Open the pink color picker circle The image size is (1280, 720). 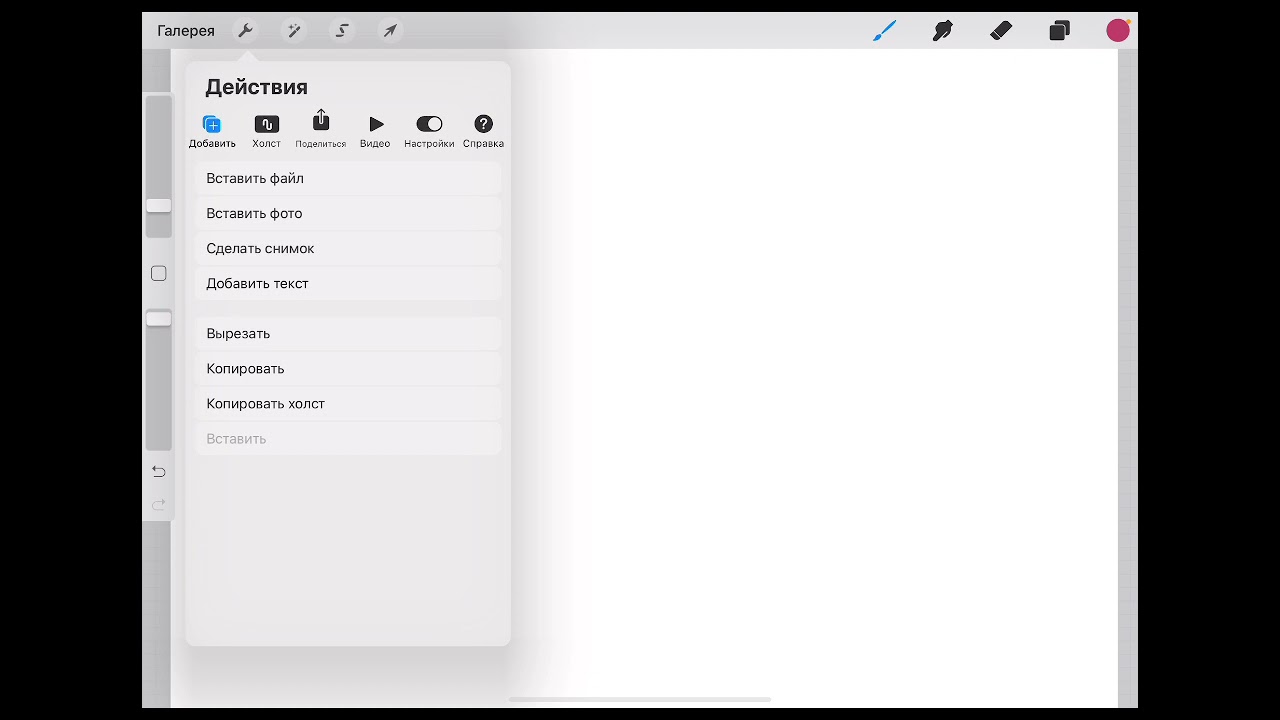[x=1118, y=31]
